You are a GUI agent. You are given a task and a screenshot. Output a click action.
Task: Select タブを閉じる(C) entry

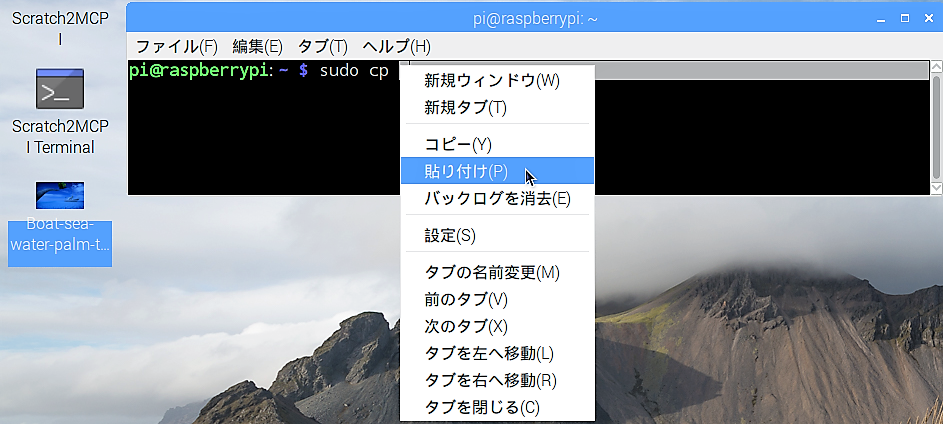point(497,408)
